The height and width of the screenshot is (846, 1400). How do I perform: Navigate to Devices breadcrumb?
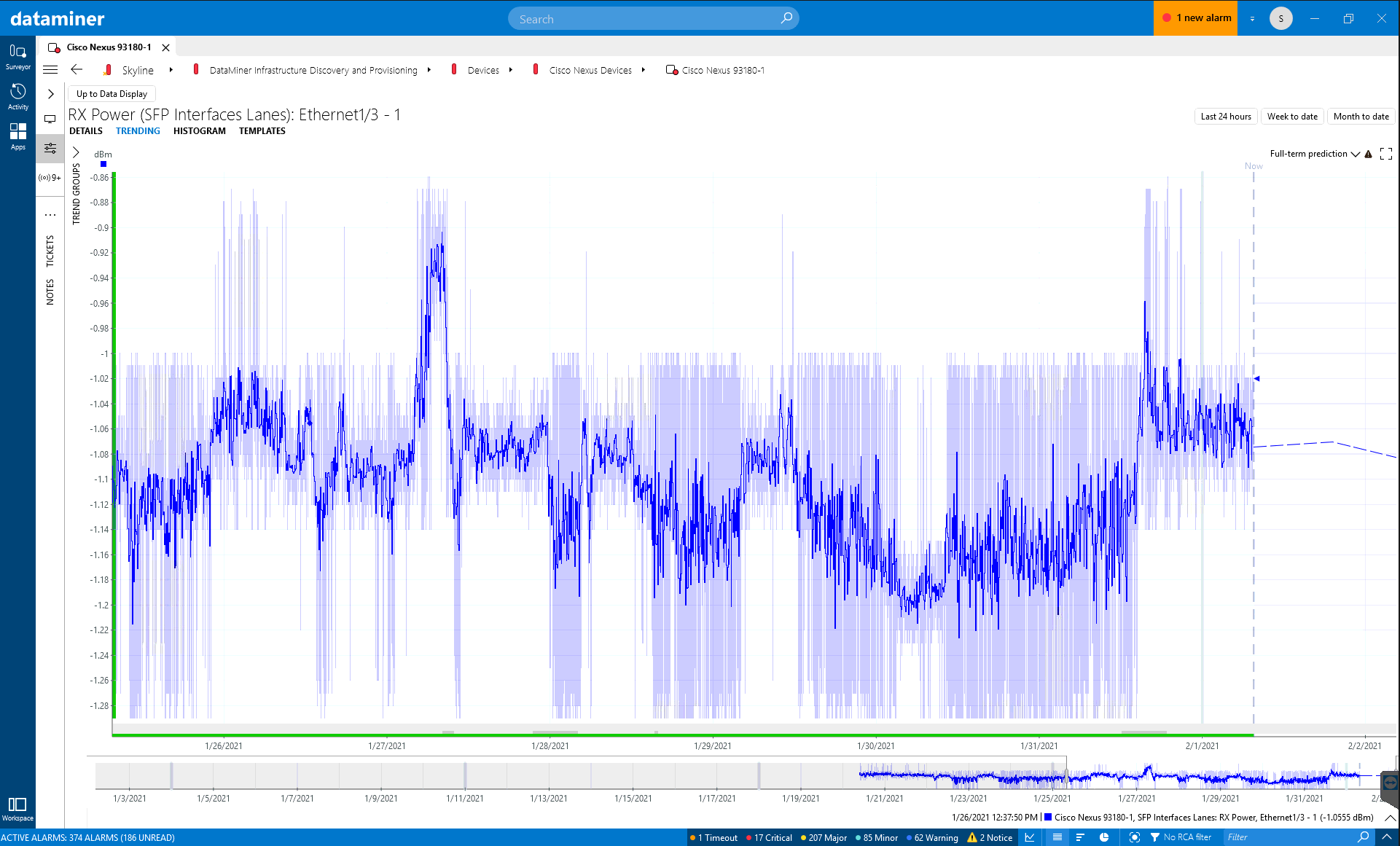483,70
